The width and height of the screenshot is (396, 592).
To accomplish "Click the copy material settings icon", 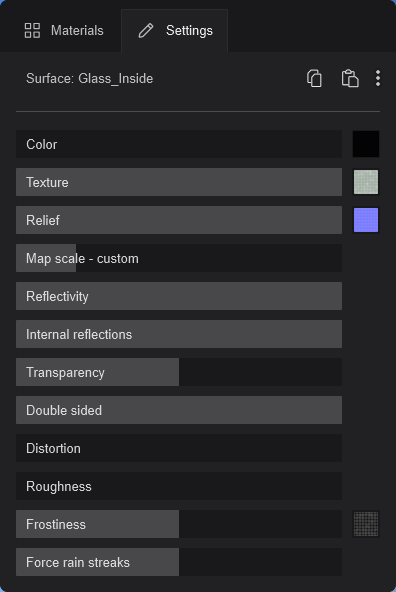I will [314, 79].
